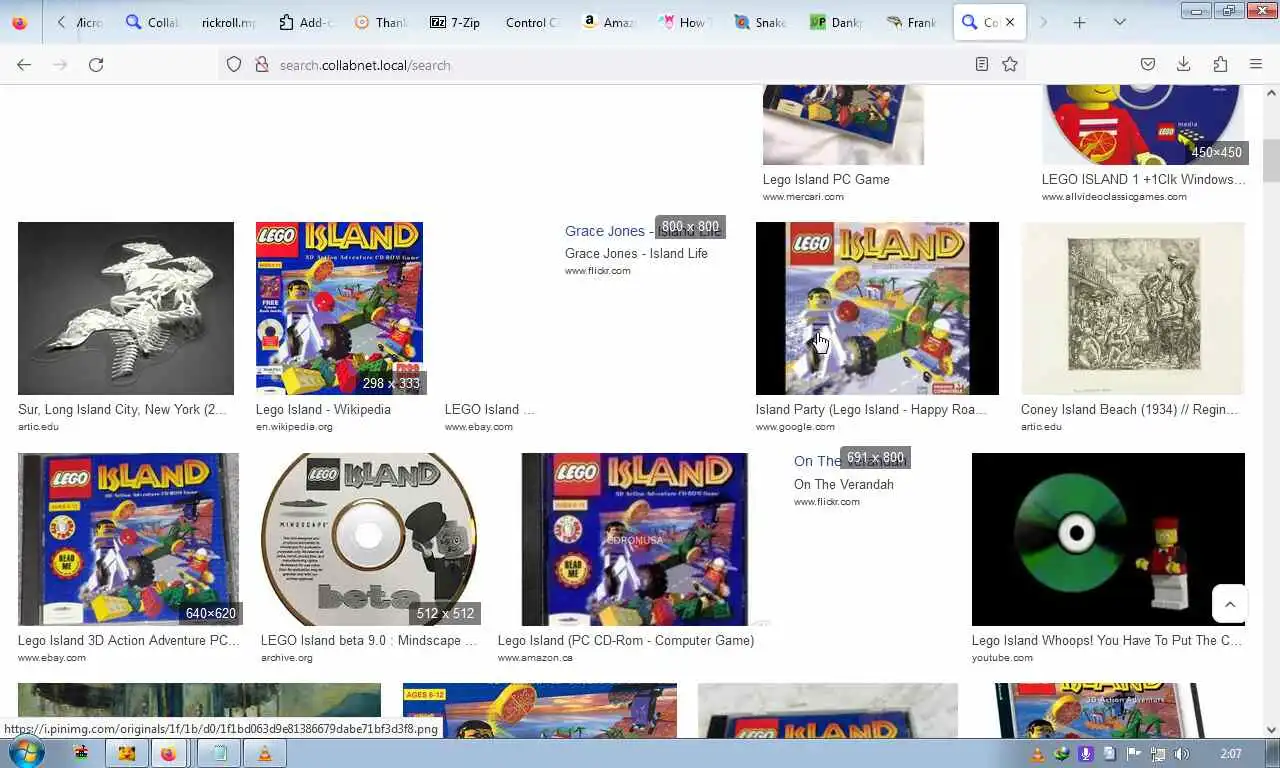The width and height of the screenshot is (1280, 768).
Task: Click the search.collabnet.local address bar
Action: coord(620,65)
